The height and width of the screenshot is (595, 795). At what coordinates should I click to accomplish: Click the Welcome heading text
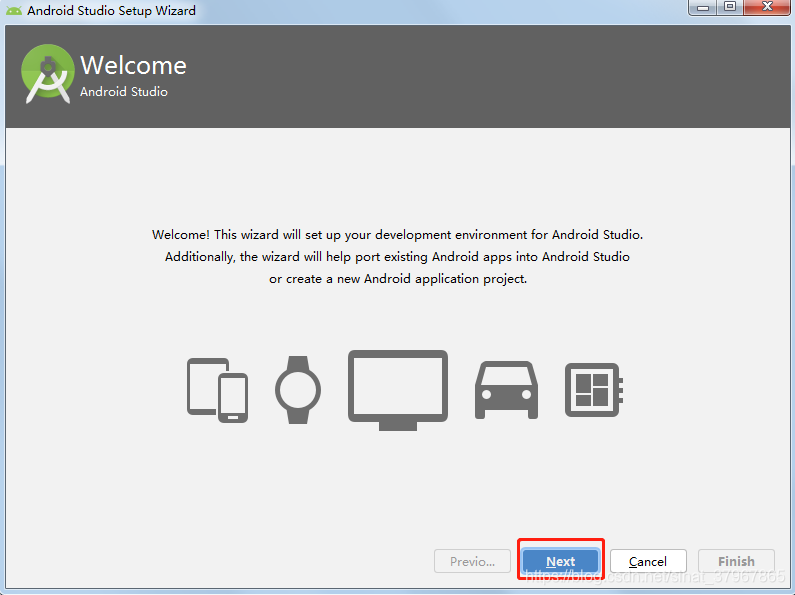[133, 65]
